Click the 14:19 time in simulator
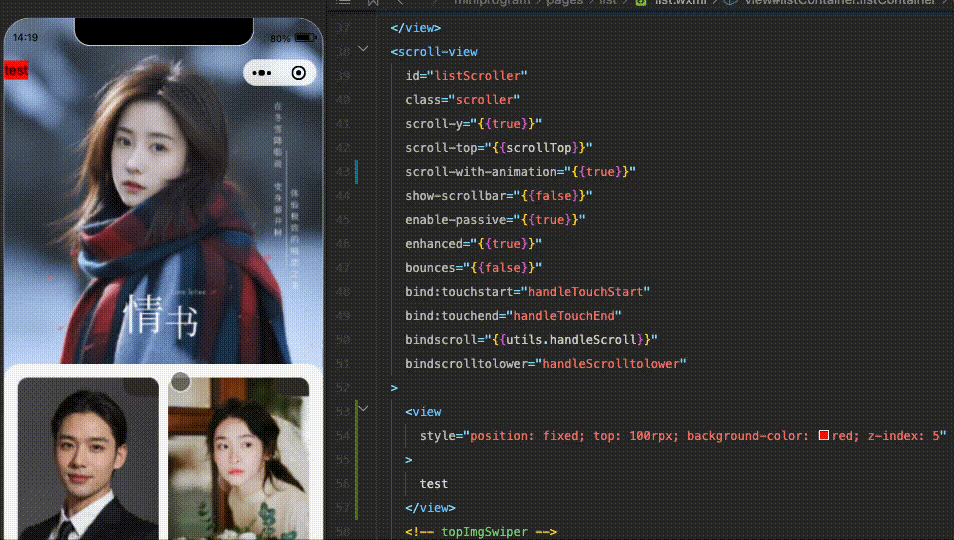The height and width of the screenshot is (540, 954). (x=26, y=38)
